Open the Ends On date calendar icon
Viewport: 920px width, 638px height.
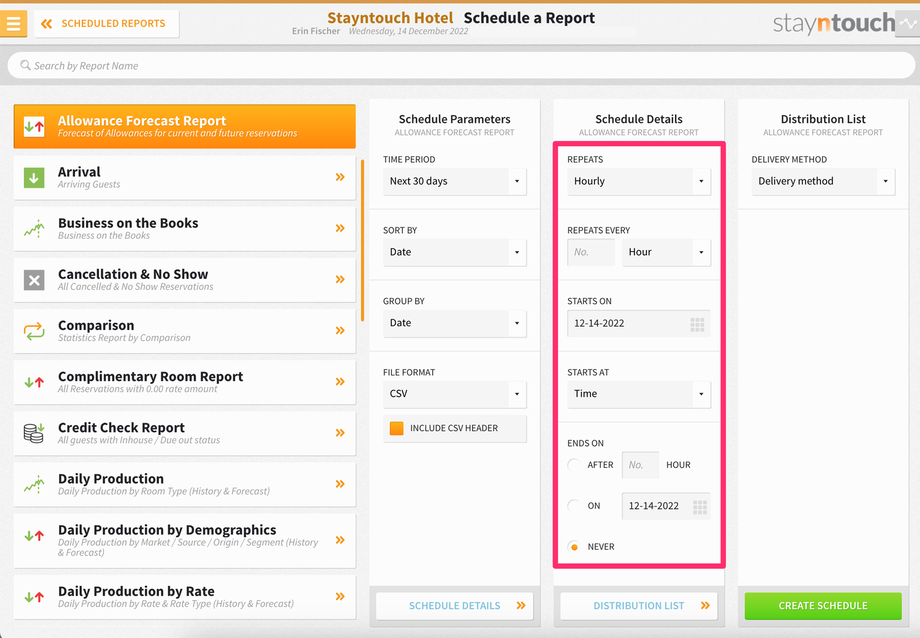click(x=699, y=507)
